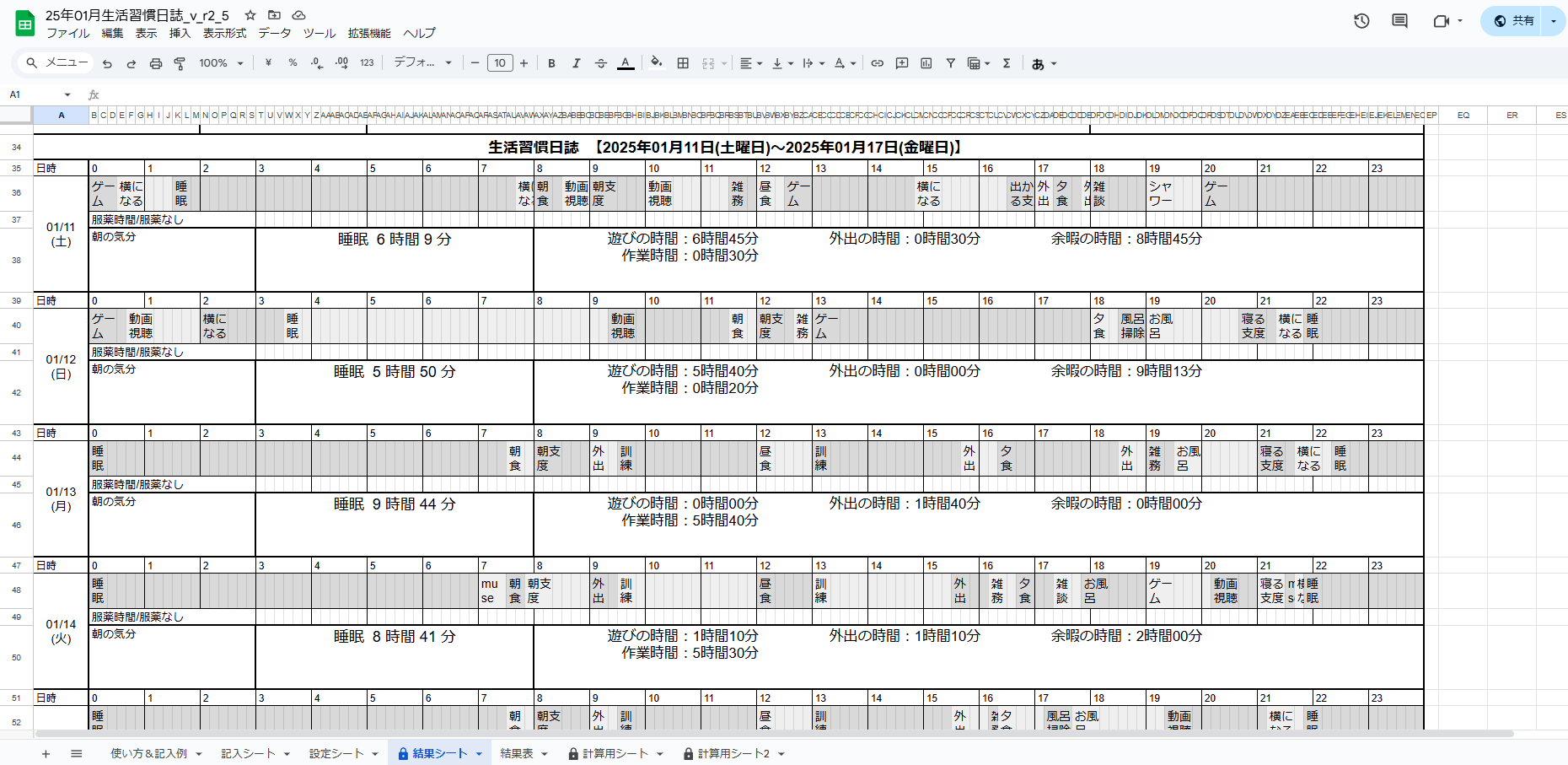This screenshot has width=1568, height=765.
Task: Open the ヘルプ menu
Action: point(419,34)
